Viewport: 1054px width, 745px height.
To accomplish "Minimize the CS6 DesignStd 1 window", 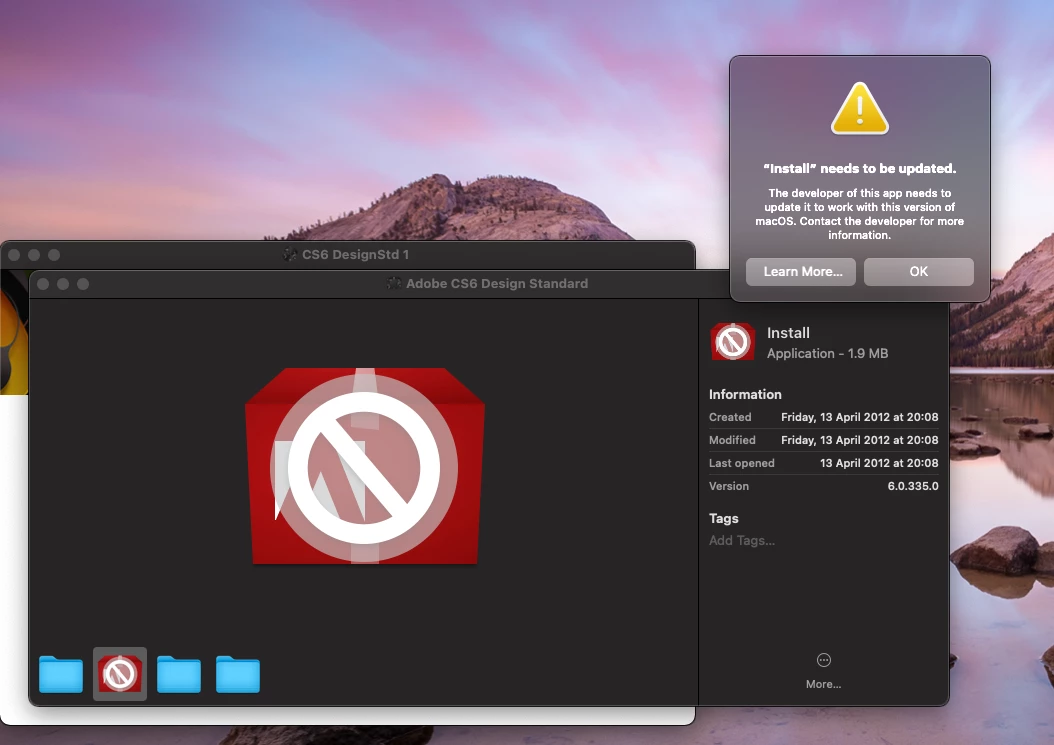I will (x=34, y=255).
